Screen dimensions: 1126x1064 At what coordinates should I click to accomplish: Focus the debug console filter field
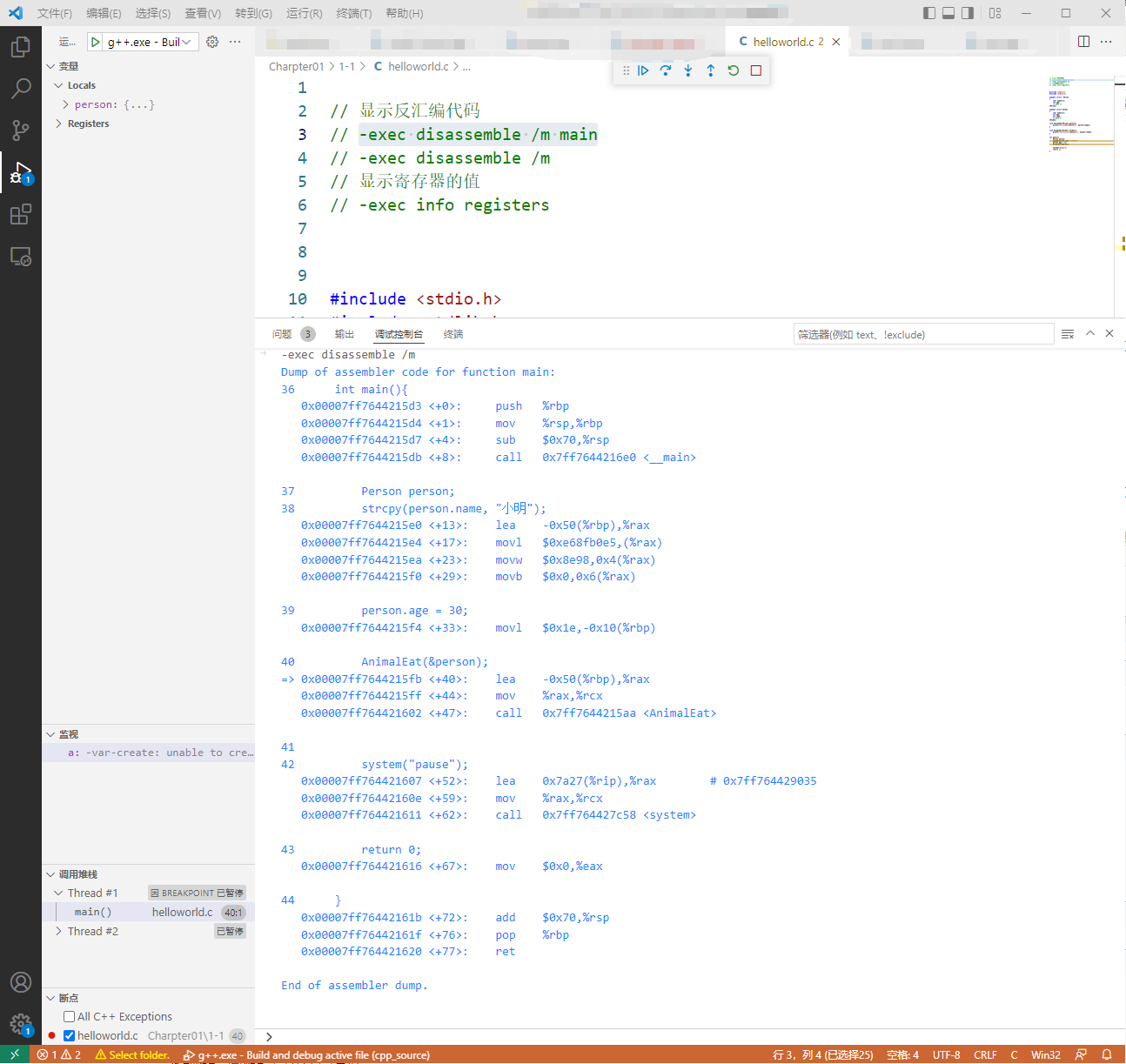(923, 334)
